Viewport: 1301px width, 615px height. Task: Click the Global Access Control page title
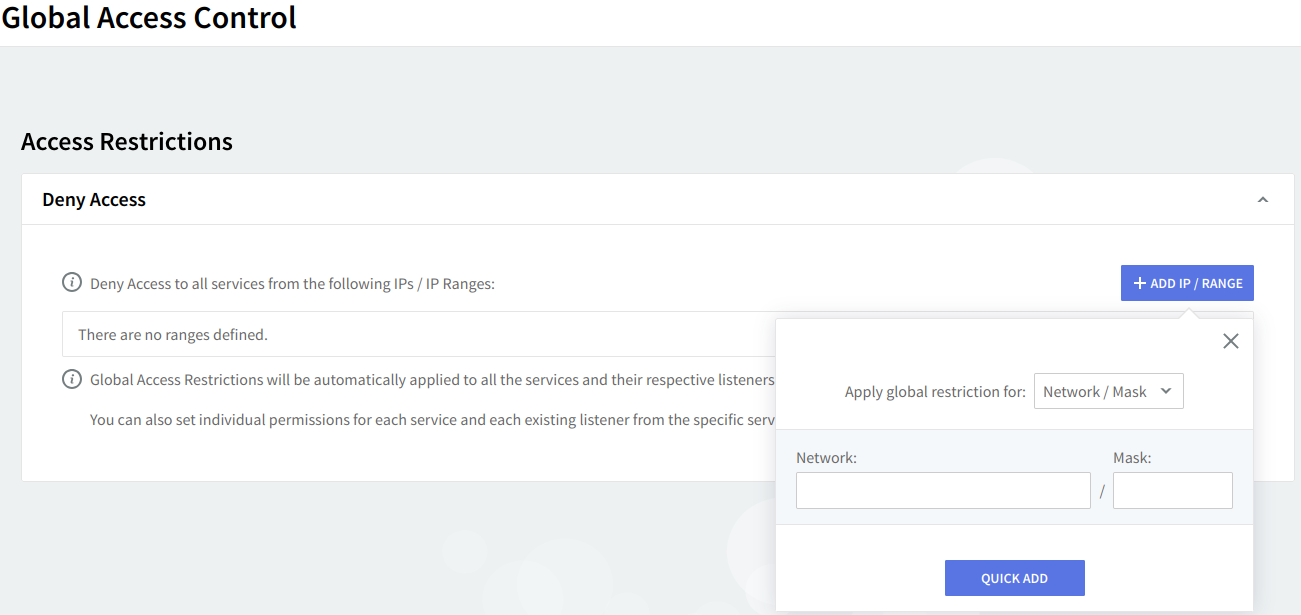click(x=149, y=18)
